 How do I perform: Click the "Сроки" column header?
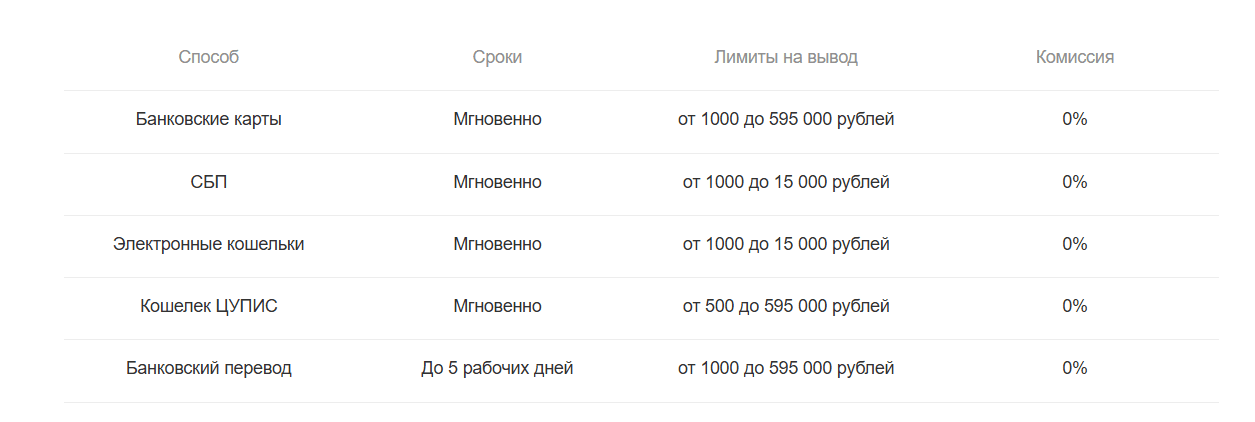(x=497, y=57)
